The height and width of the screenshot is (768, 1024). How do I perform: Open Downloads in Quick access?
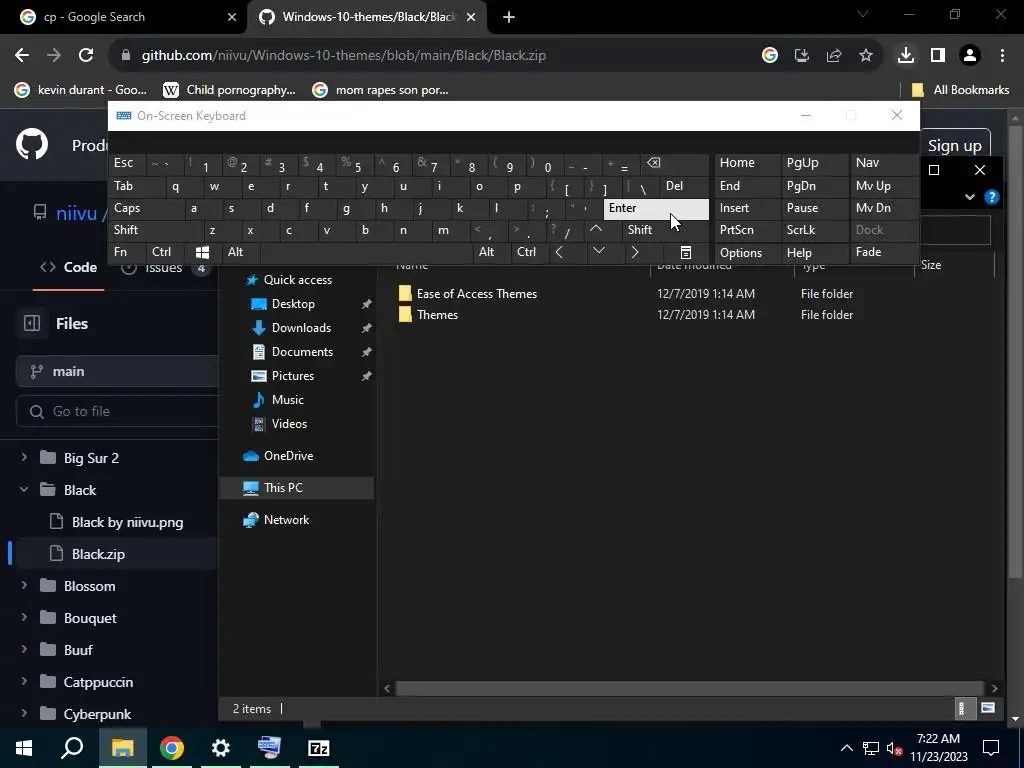click(301, 328)
